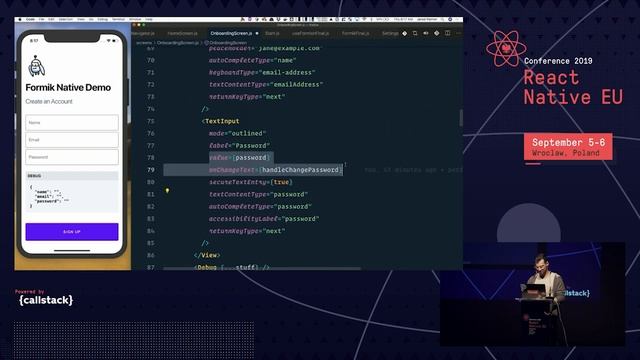This screenshot has height=360, width=640.
Task: Click label="Password" on line 77
Action: click(239, 146)
